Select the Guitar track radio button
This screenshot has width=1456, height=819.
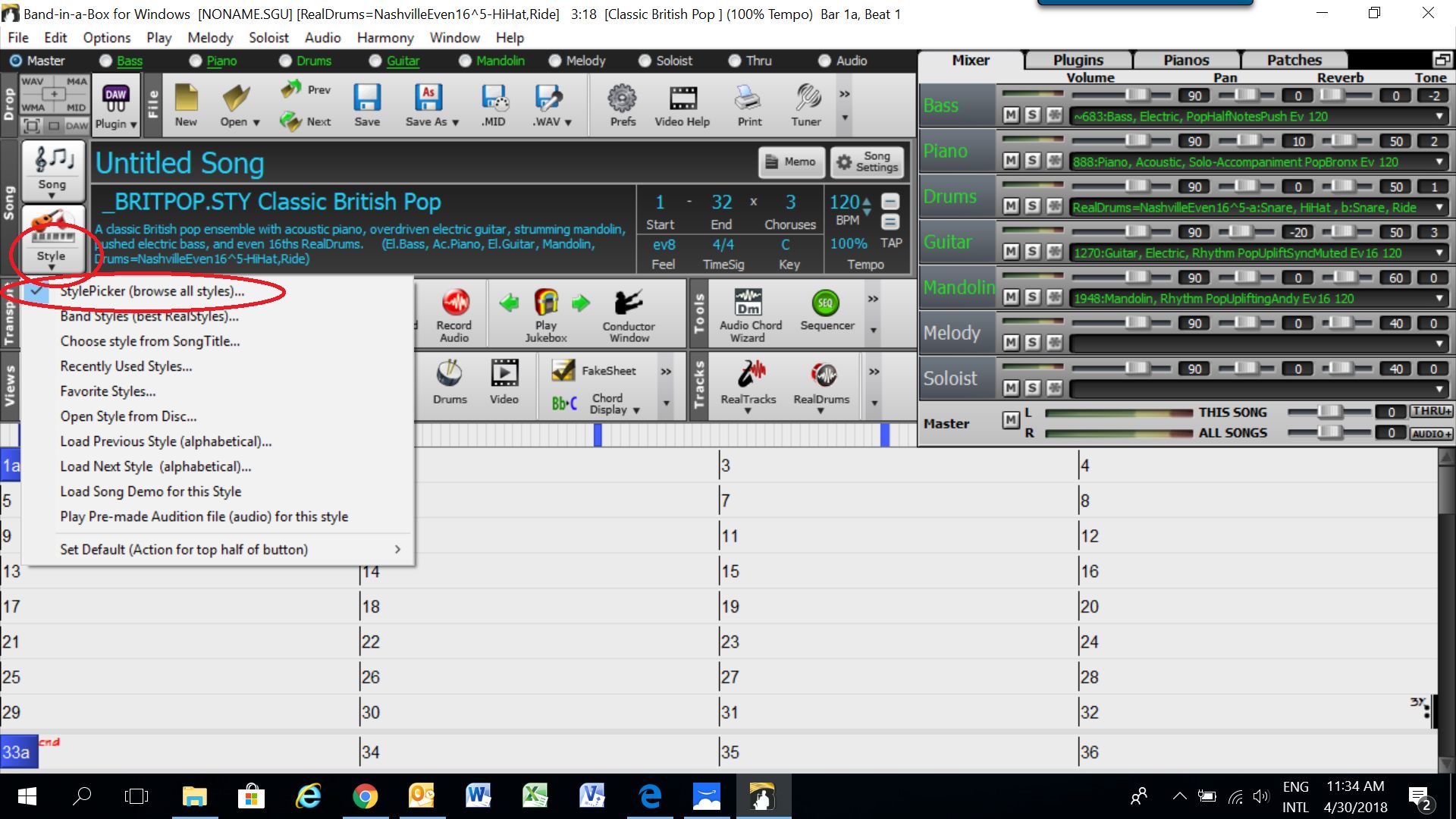[375, 61]
